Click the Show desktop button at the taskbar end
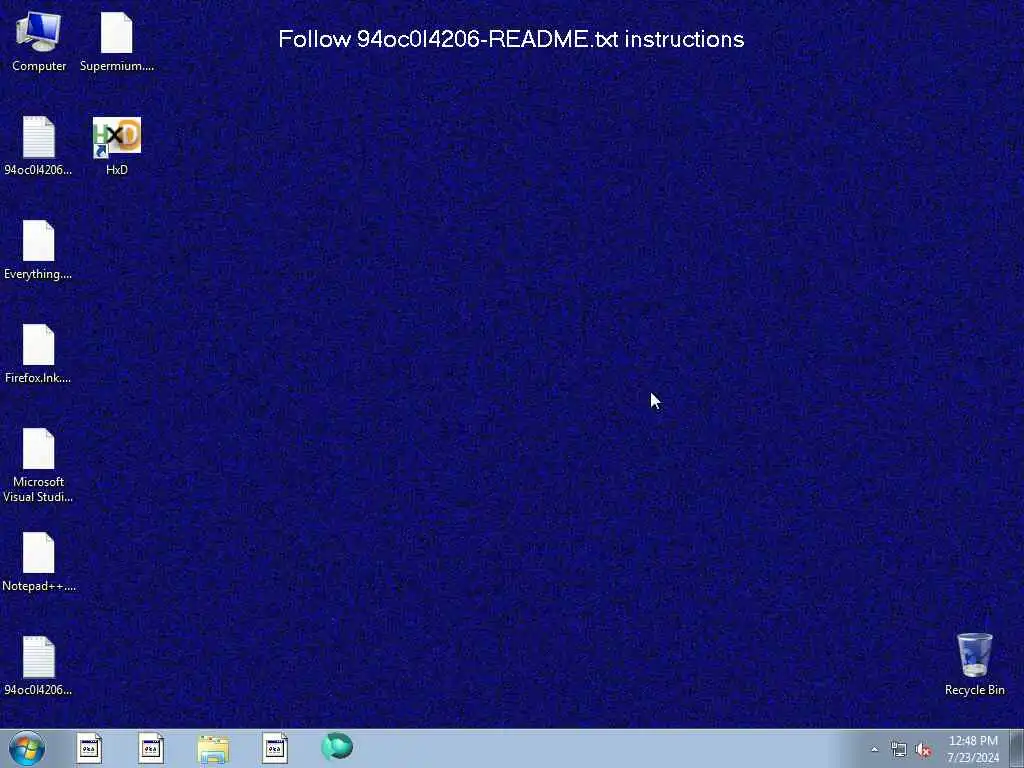This screenshot has width=1024, height=768. click(x=1017, y=748)
